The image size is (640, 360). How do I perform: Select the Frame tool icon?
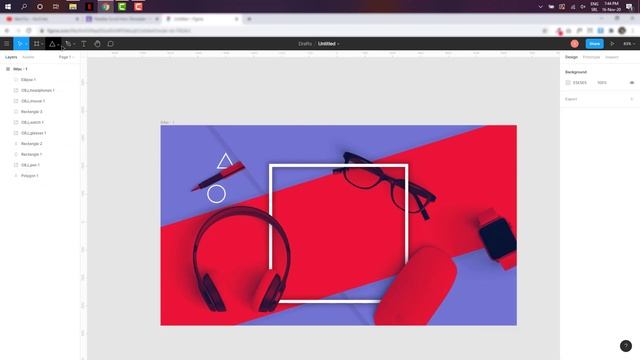tap(37, 44)
